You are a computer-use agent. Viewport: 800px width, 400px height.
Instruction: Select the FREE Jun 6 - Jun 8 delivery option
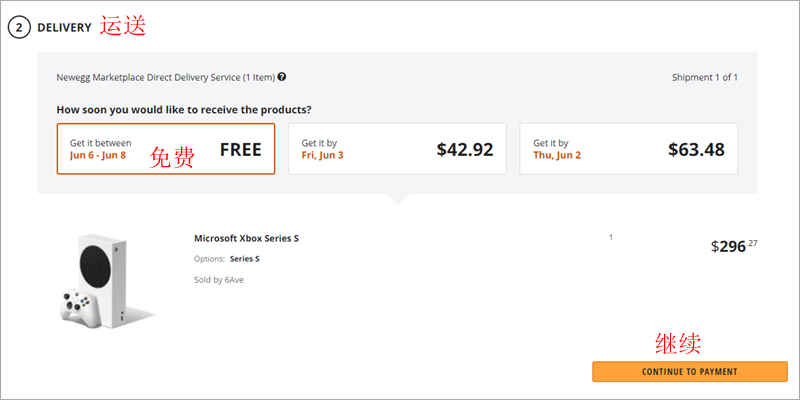point(166,149)
